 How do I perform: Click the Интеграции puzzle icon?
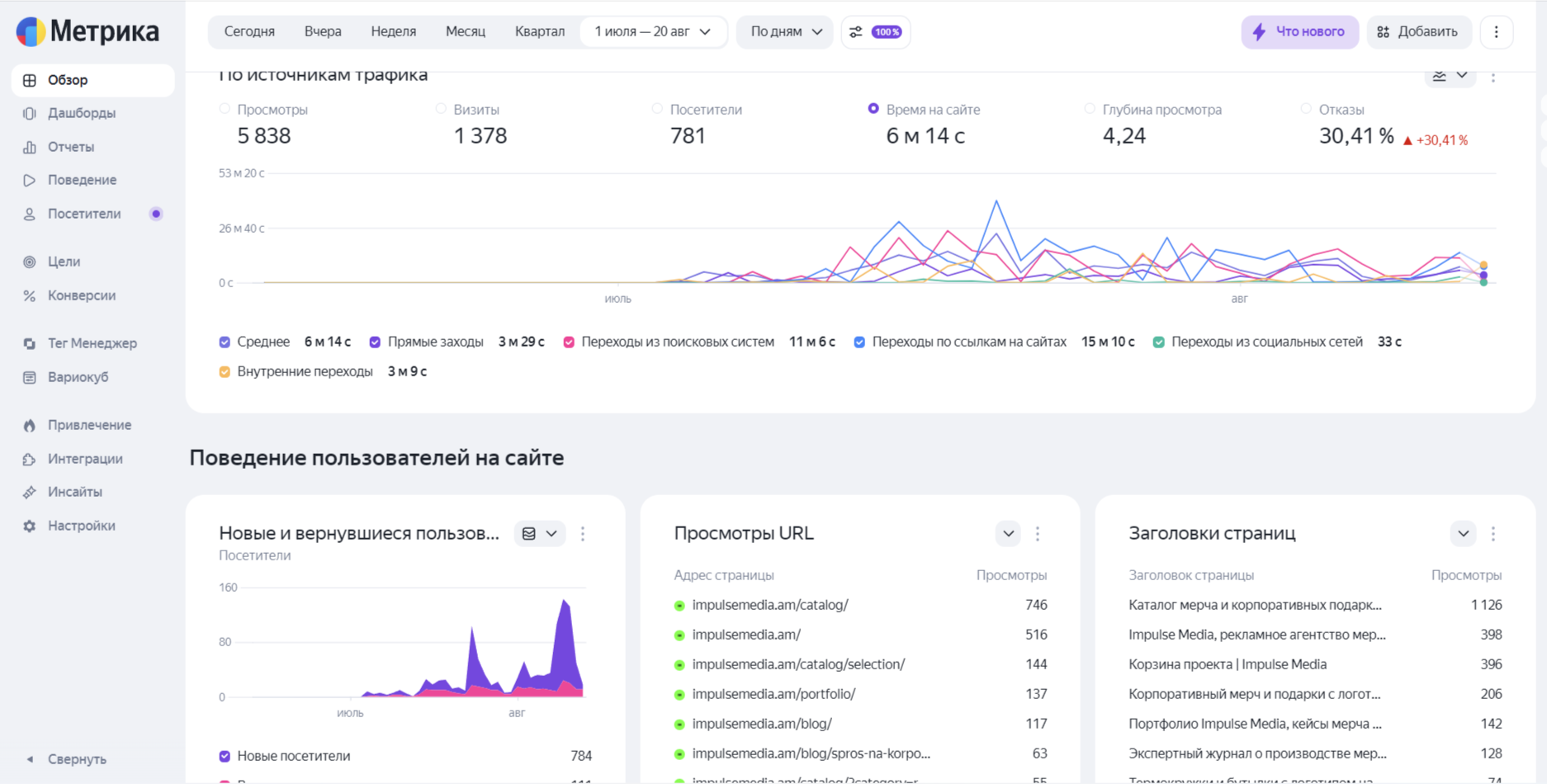30,459
